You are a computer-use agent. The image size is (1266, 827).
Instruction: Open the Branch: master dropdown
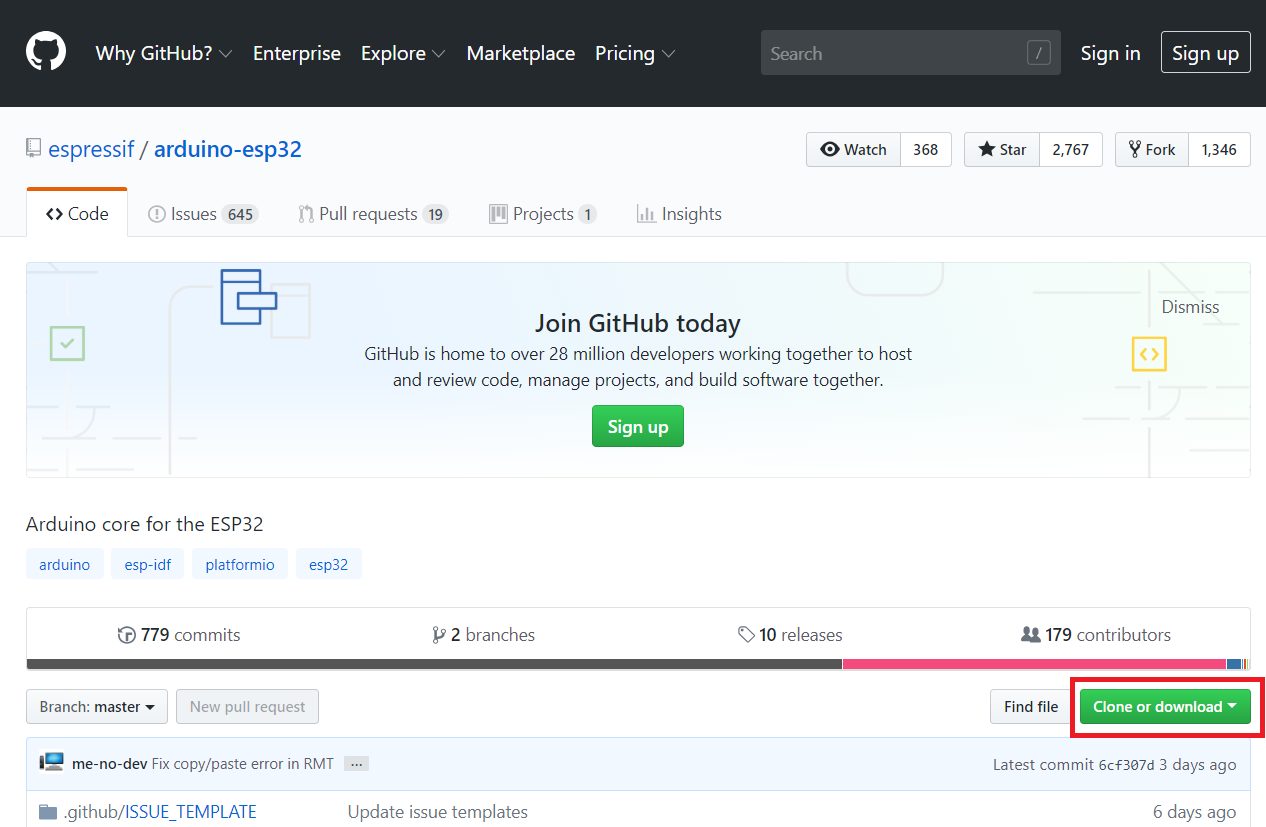[x=97, y=706]
